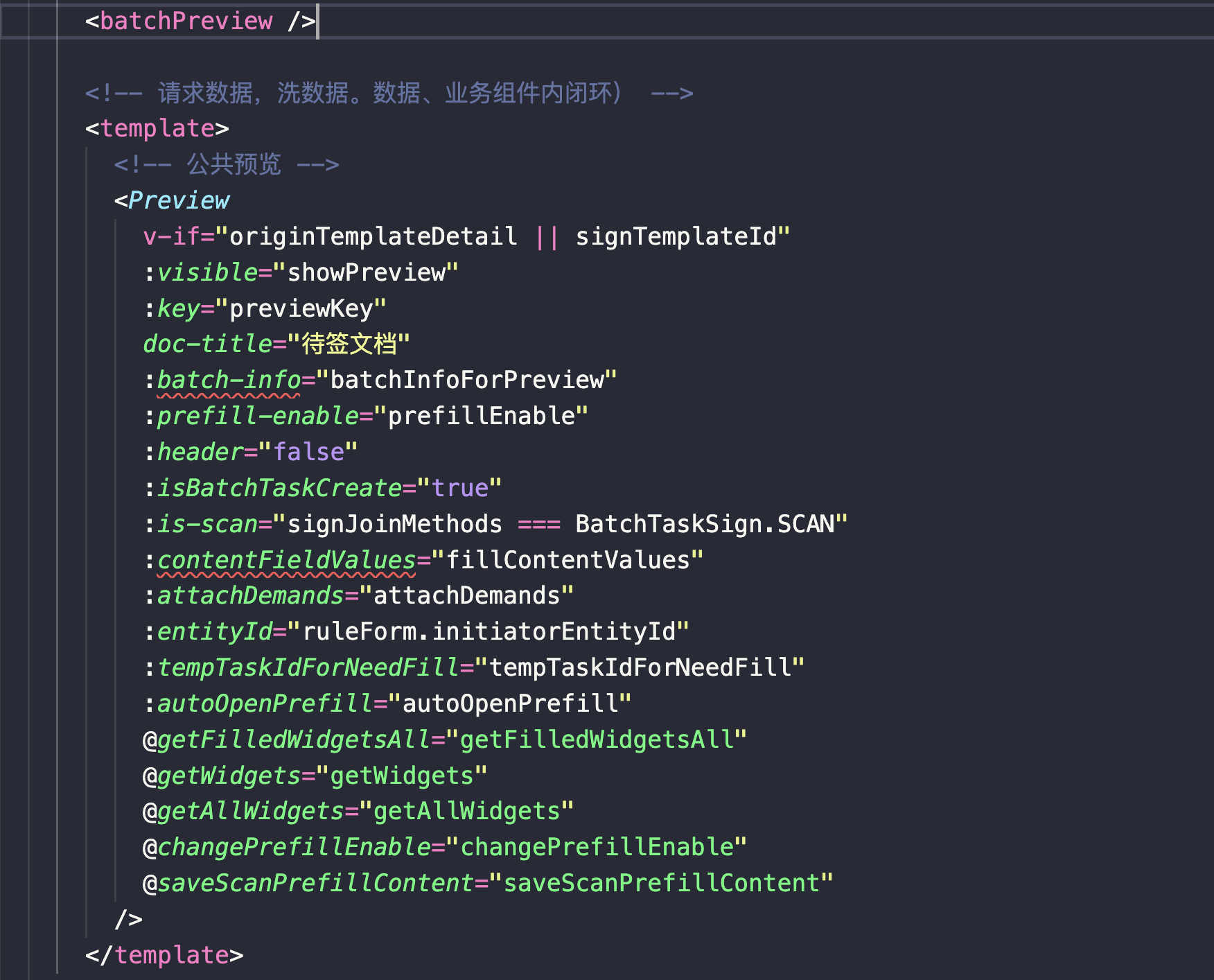1214x980 pixels.
Task: Click the :attachDemands attribute name
Action: (x=243, y=595)
